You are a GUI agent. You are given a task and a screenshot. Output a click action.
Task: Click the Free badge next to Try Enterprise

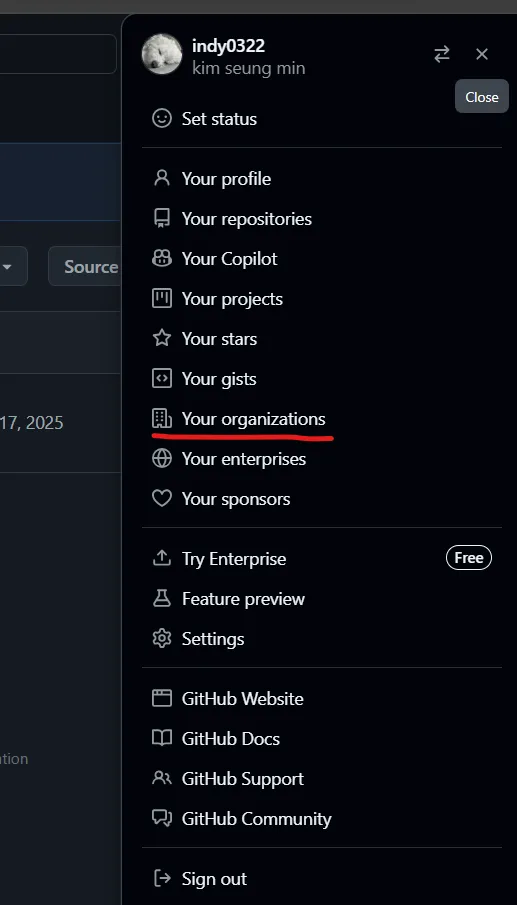tap(469, 558)
